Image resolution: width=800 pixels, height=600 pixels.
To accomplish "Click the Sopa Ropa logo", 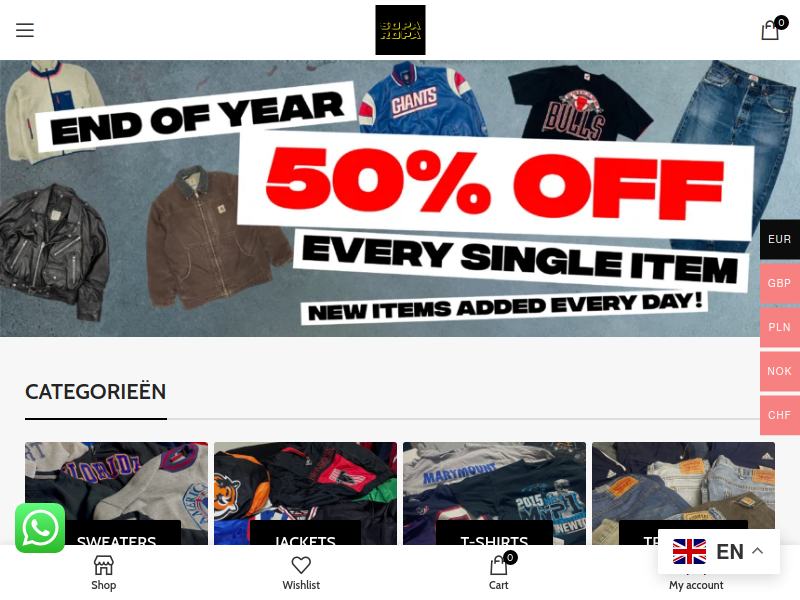I will [x=400, y=30].
